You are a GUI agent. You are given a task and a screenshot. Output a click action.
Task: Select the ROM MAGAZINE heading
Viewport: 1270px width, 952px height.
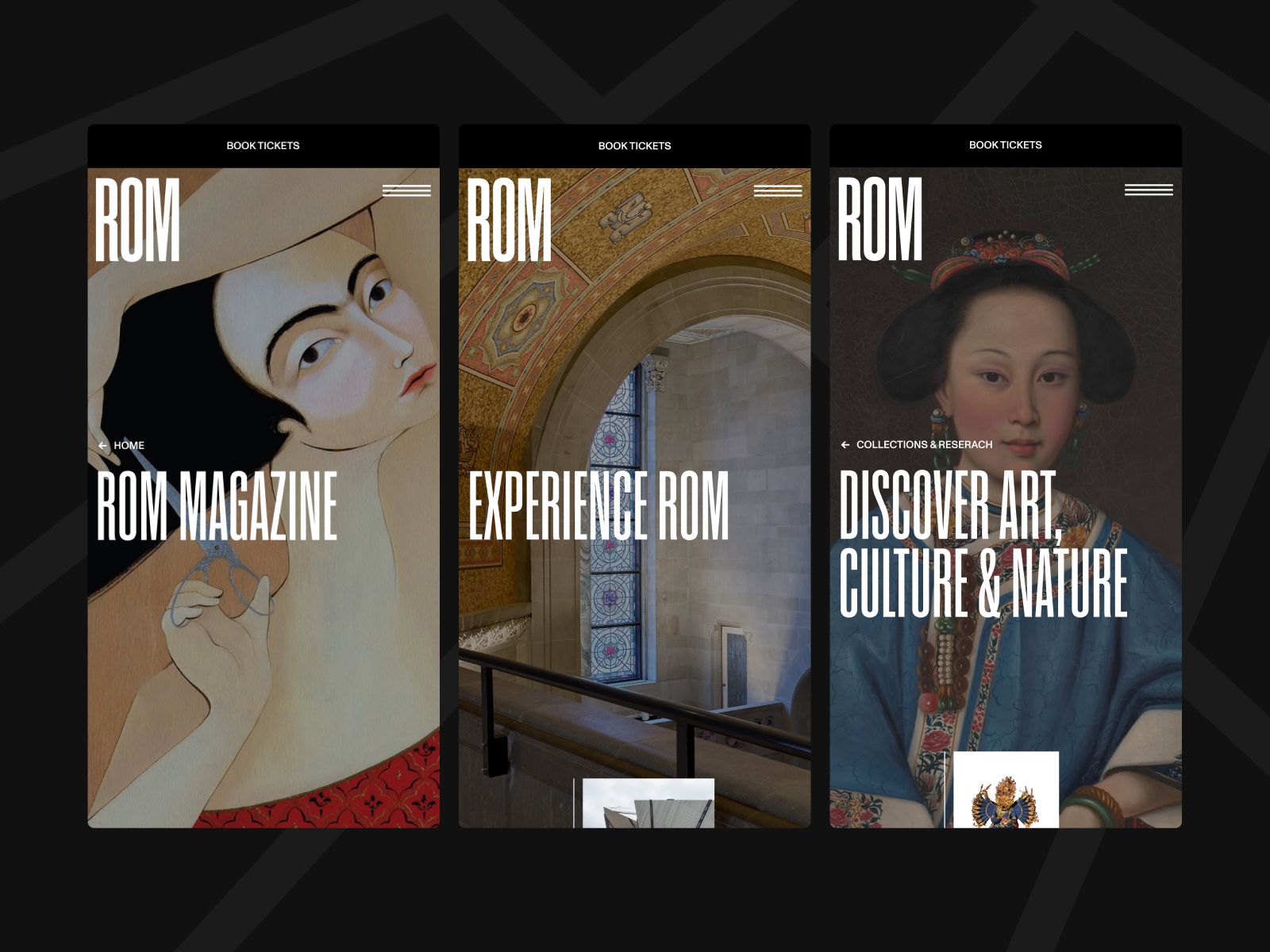click(217, 506)
